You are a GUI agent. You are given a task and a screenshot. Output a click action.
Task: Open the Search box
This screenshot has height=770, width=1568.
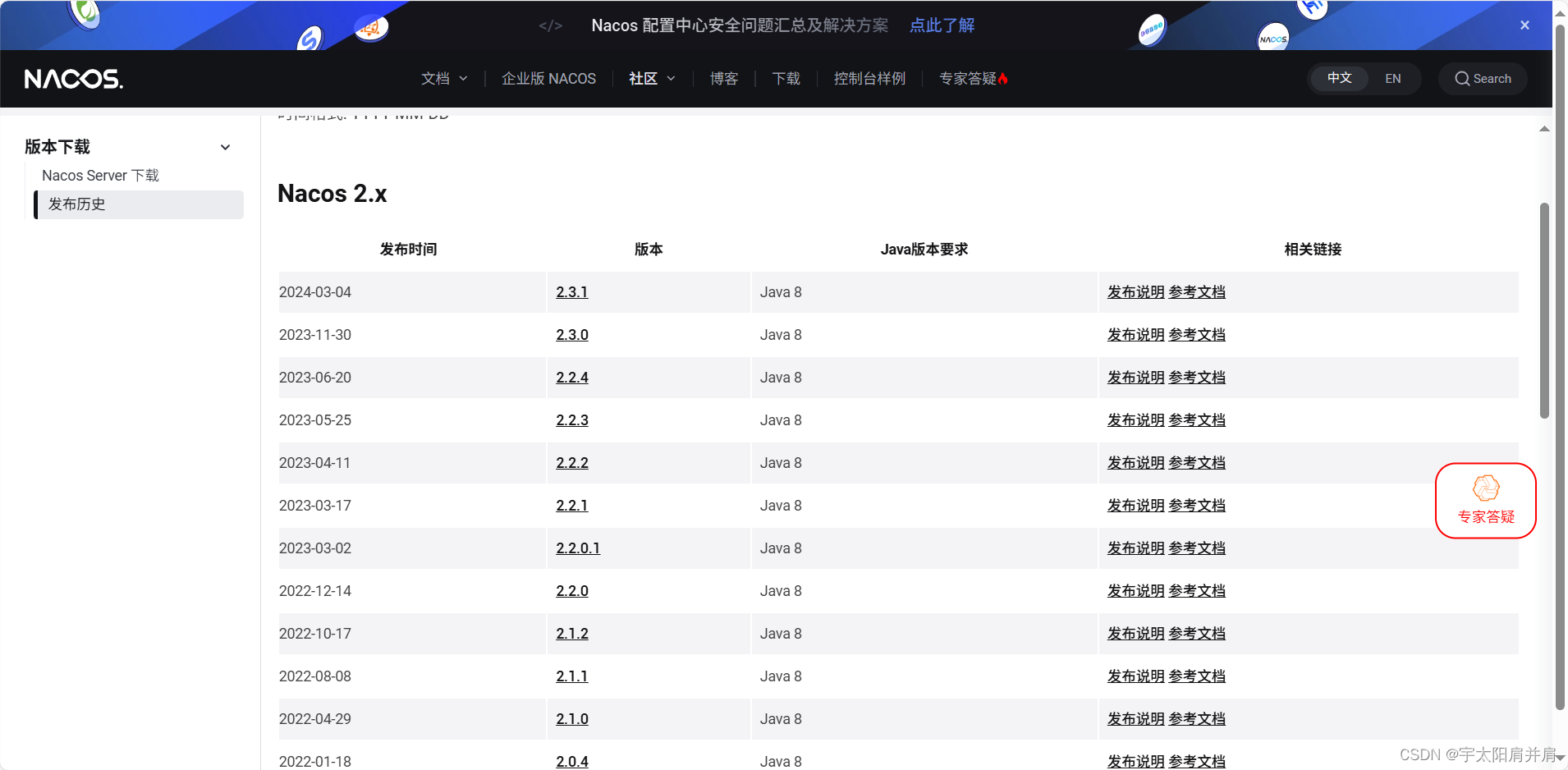tap(1483, 79)
